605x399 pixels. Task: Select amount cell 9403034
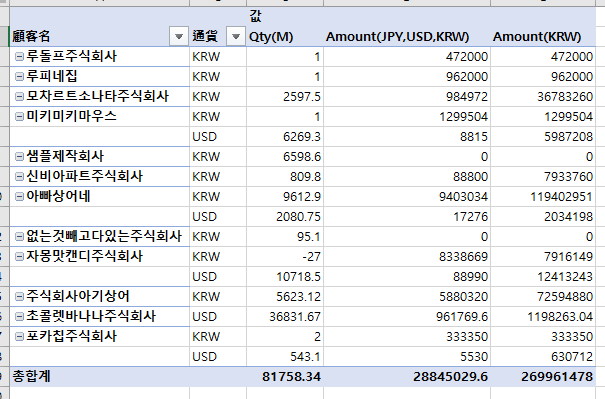(407, 196)
